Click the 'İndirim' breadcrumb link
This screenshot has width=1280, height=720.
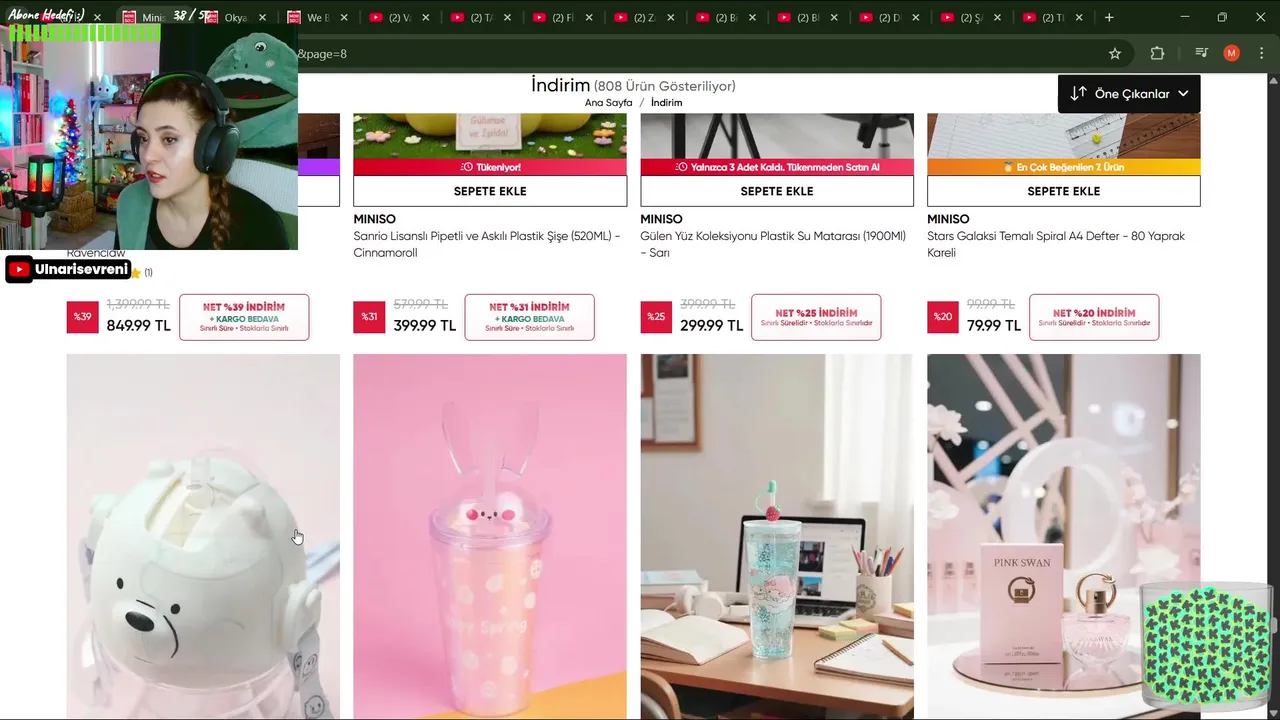coord(666,103)
